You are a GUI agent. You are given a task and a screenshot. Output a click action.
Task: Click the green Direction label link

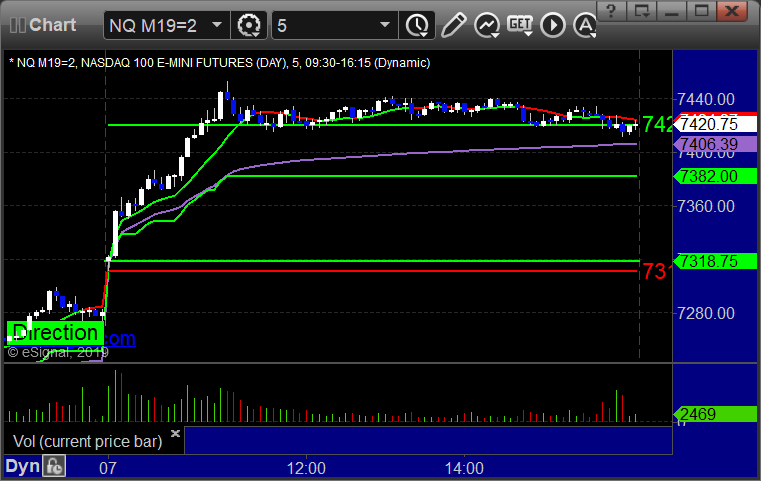(x=55, y=333)
